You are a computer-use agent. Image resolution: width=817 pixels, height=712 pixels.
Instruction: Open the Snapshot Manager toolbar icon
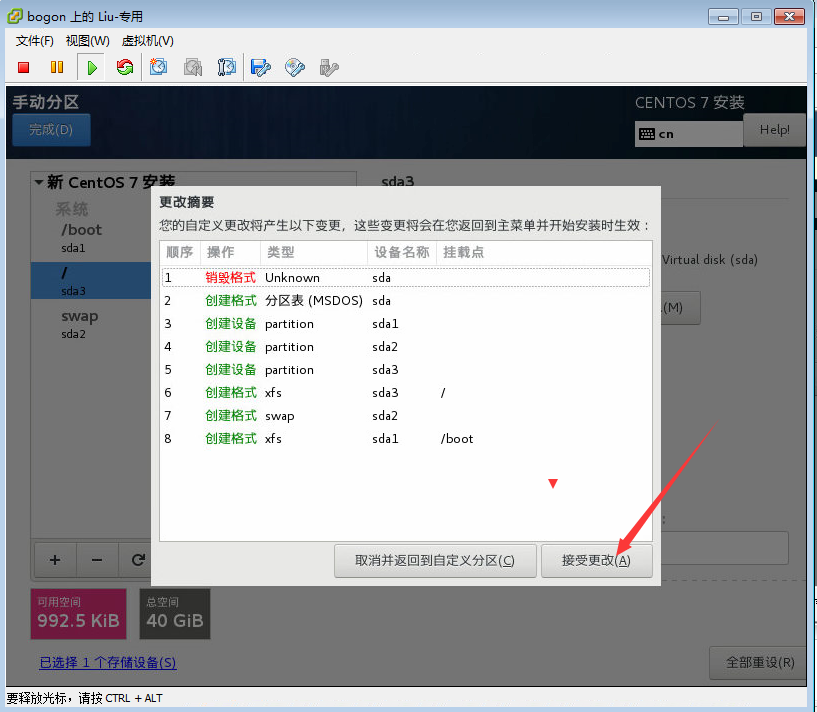(227, 67)
